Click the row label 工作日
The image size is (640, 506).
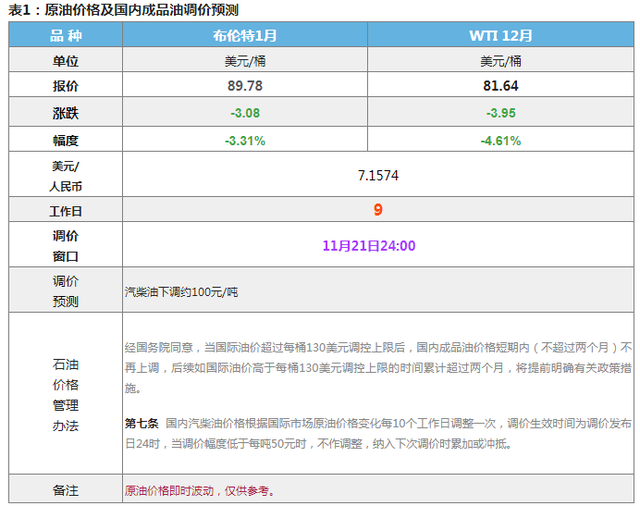(x=65, y=211)
